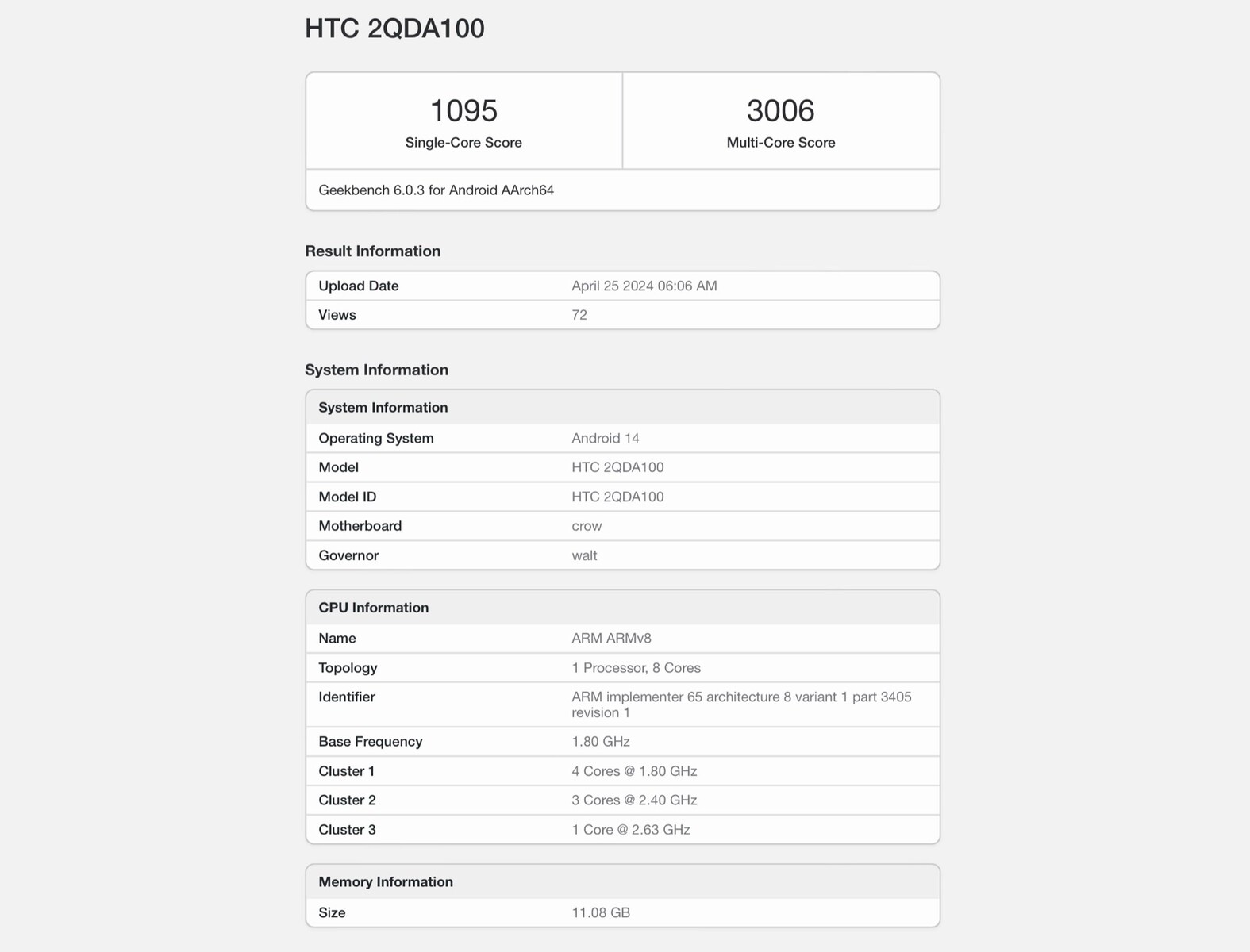Click the "Cluster 3" row label
The height and width of the screenshot is (952, 1250).
tap(348, 830)
